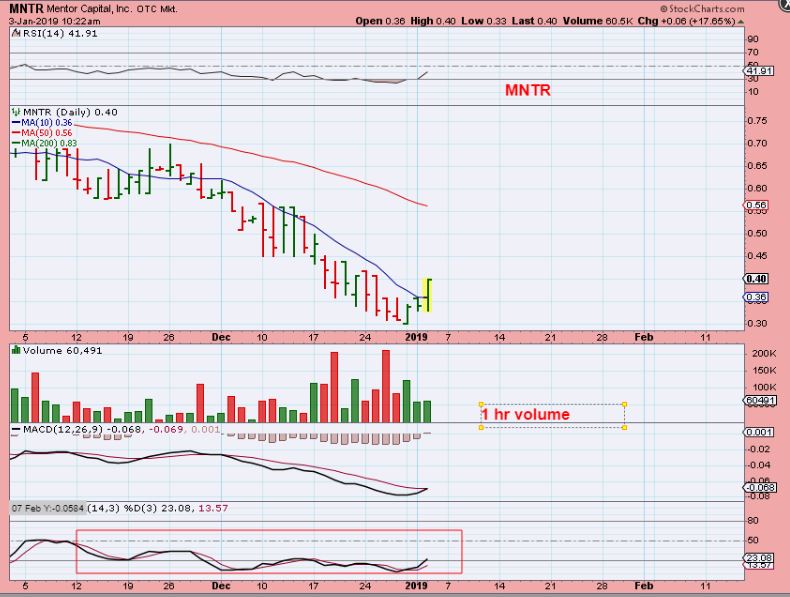The height and width of the screenshot is (597, 790).
Task: Click the red MA(50) legend color dash
Action: click(x=16, y=133)
